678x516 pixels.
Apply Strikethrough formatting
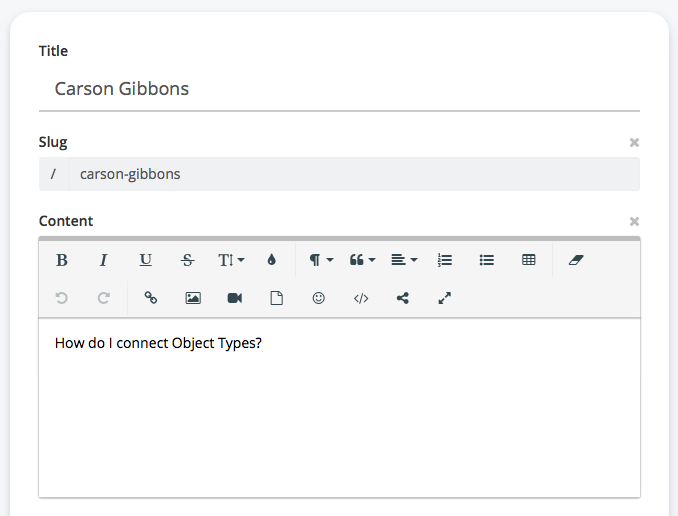[188, 260]
